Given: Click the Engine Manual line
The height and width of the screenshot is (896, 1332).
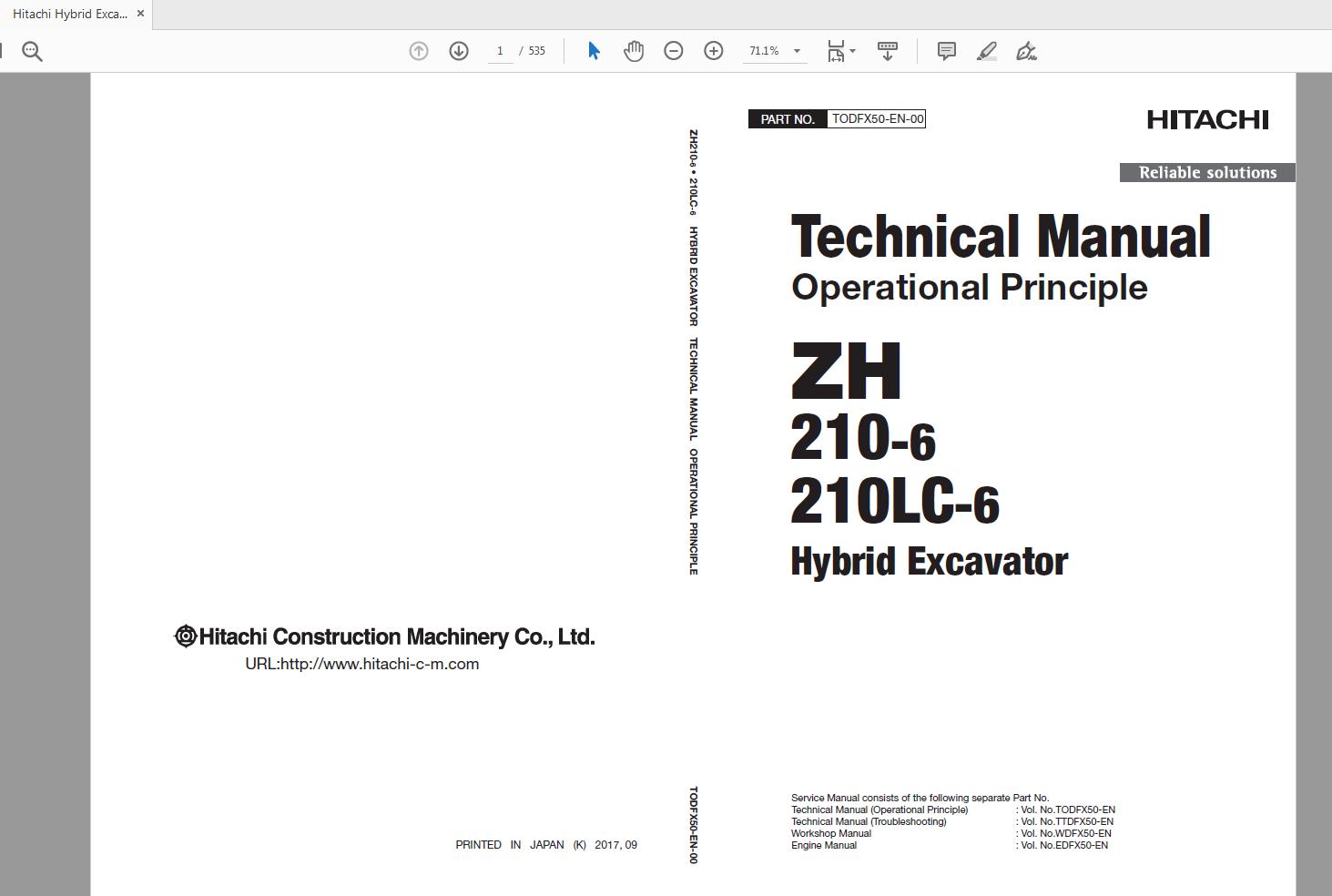Looking at the screenshot, I should [824, 845].
